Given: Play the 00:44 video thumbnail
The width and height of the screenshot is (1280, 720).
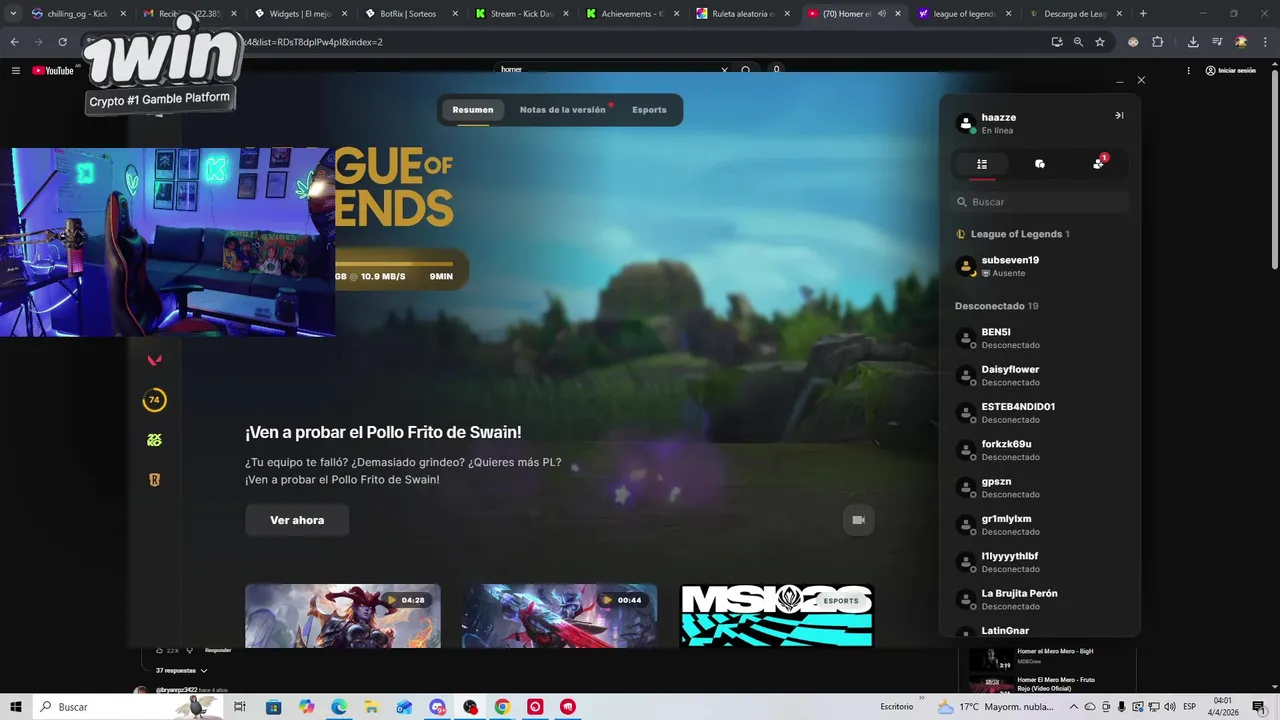Looking at the screenshot, I should point(560,616).
